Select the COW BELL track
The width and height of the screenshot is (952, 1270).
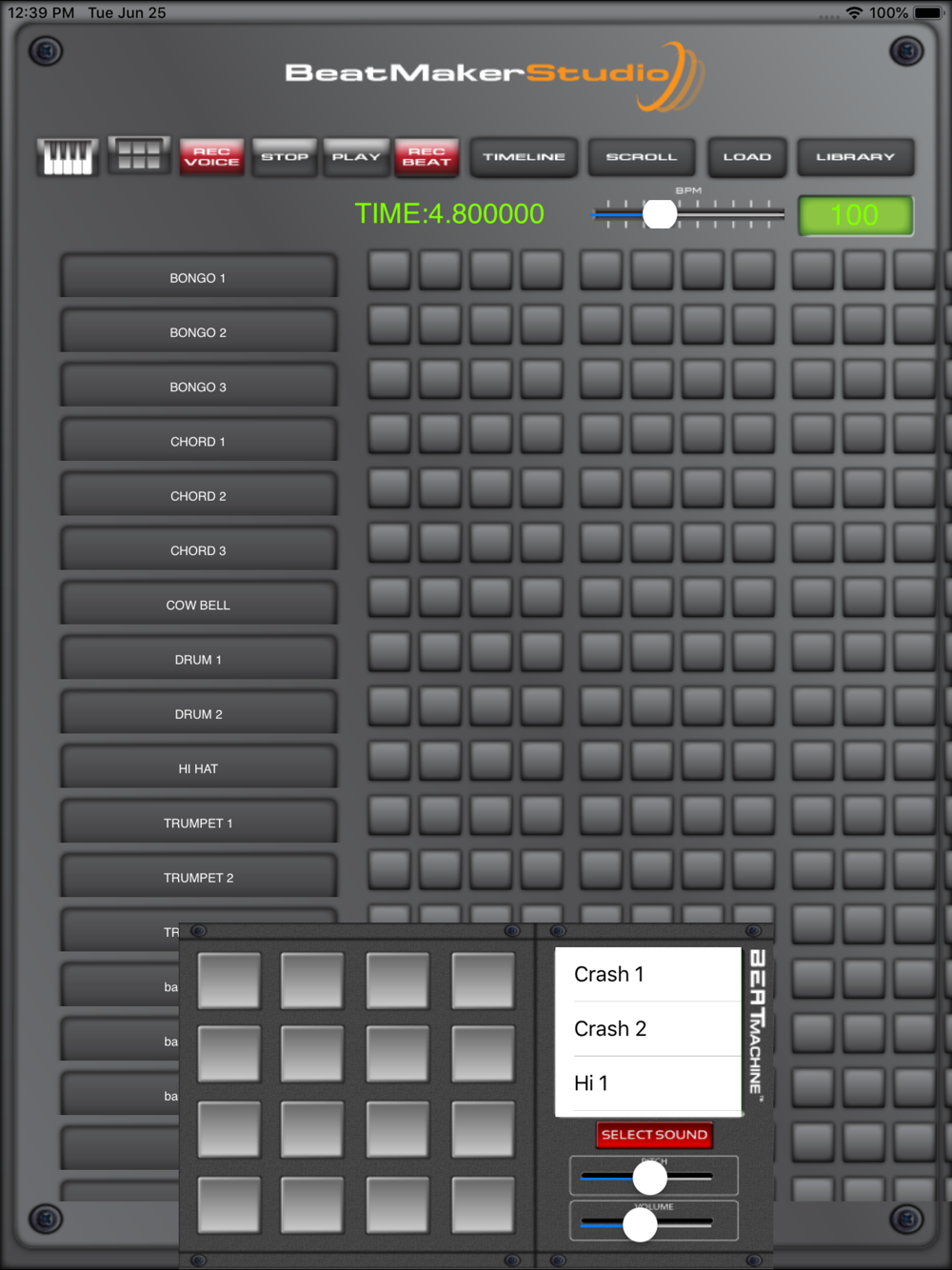pos(198,604)
